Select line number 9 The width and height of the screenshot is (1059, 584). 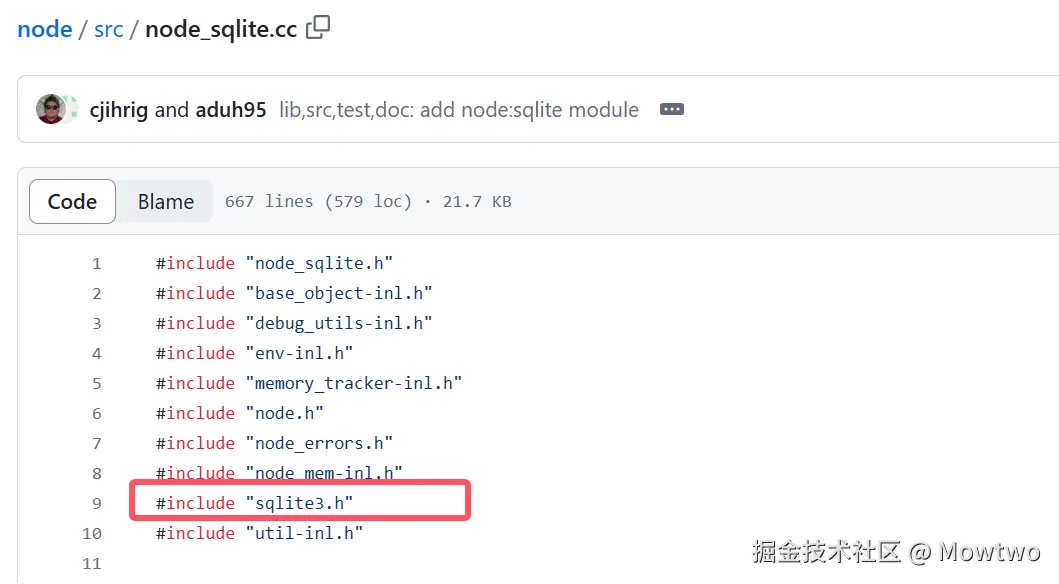pos(96,503)
